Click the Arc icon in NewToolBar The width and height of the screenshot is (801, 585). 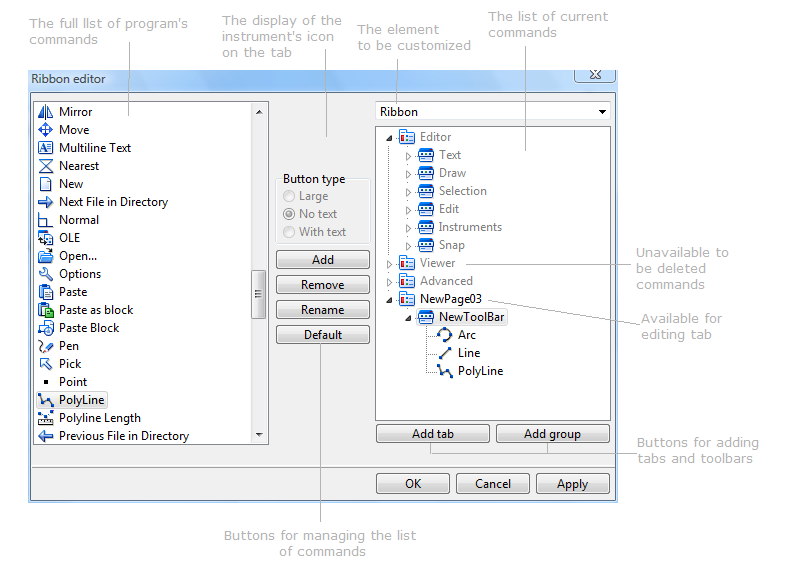tap(445, 335)
